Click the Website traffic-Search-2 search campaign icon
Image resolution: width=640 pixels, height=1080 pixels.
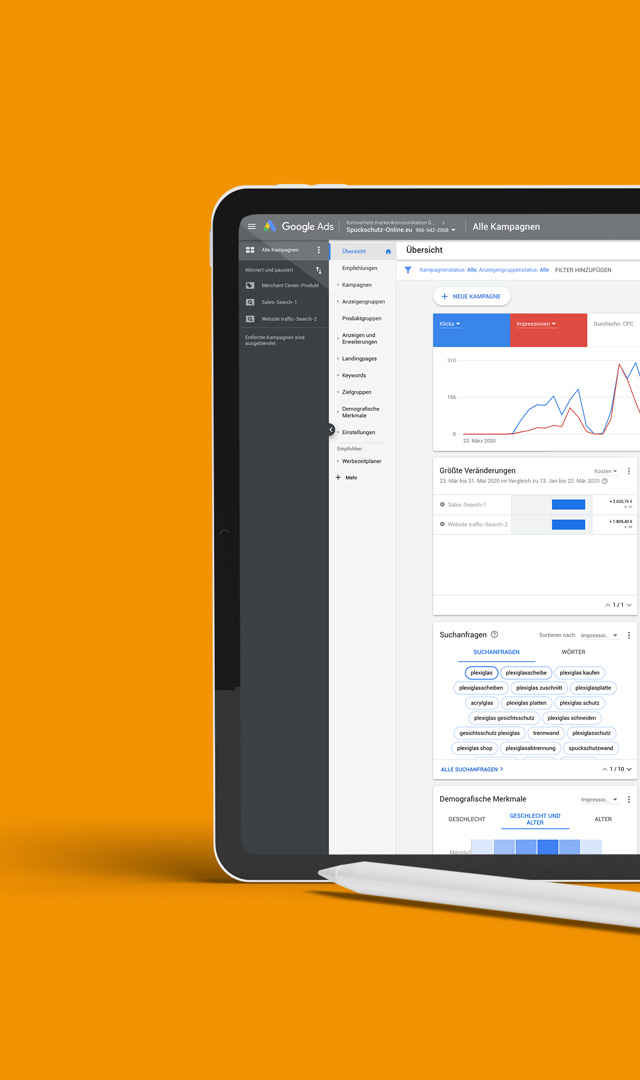click(x=250, y=319)
